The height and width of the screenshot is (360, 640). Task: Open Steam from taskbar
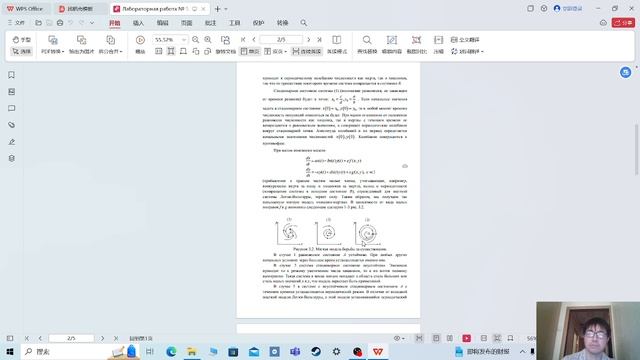(316, 351)
